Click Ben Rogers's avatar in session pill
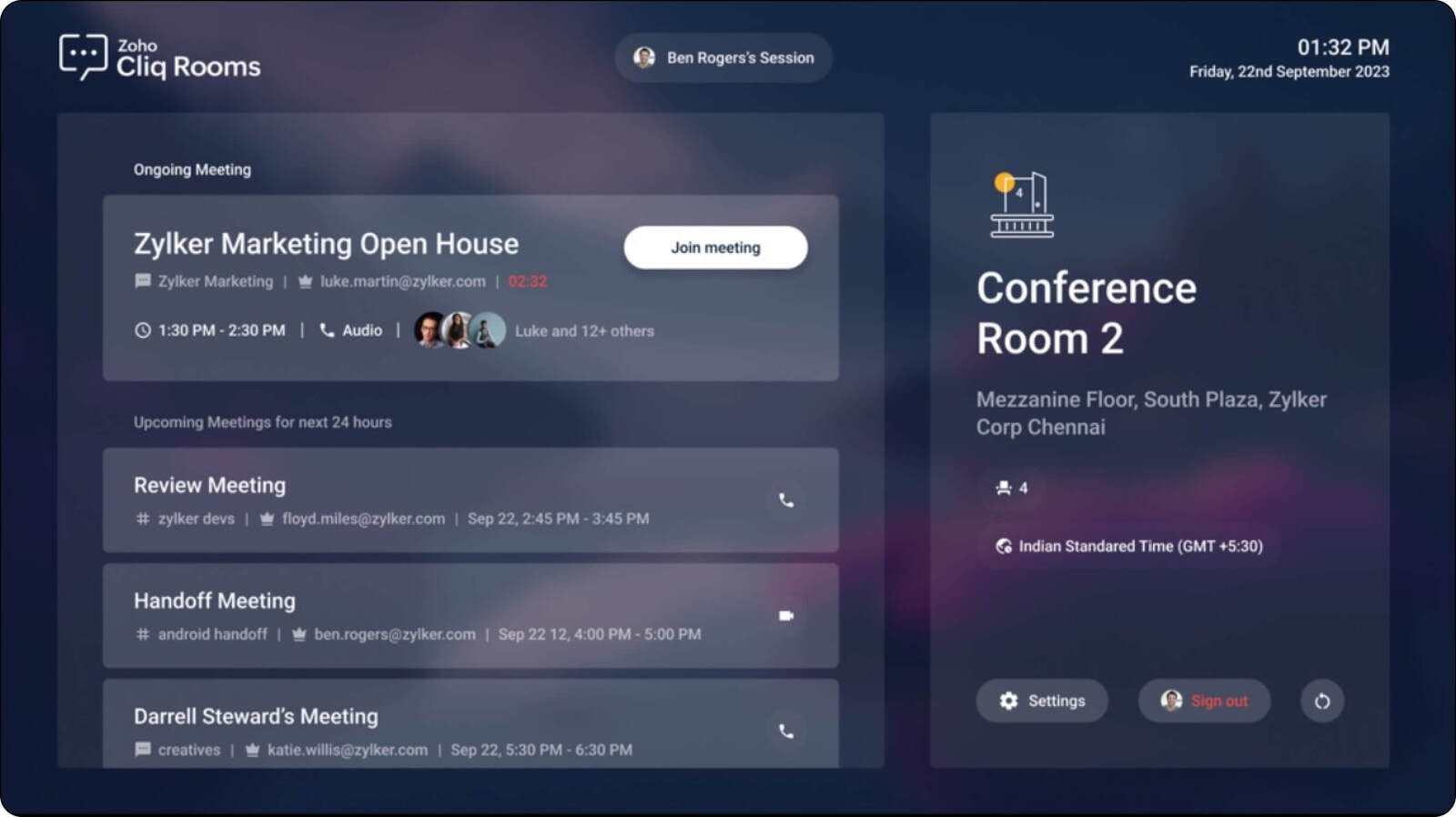The height and width of the screenshot is (817, 1456). [644, 57]
